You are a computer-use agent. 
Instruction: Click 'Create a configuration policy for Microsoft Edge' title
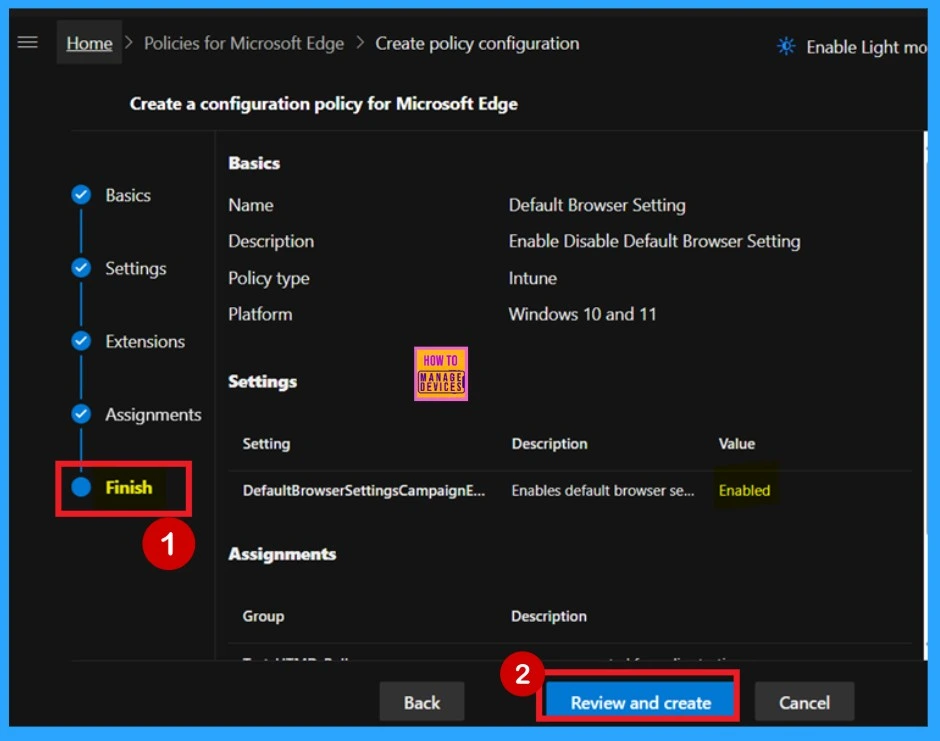click(324, 104)
